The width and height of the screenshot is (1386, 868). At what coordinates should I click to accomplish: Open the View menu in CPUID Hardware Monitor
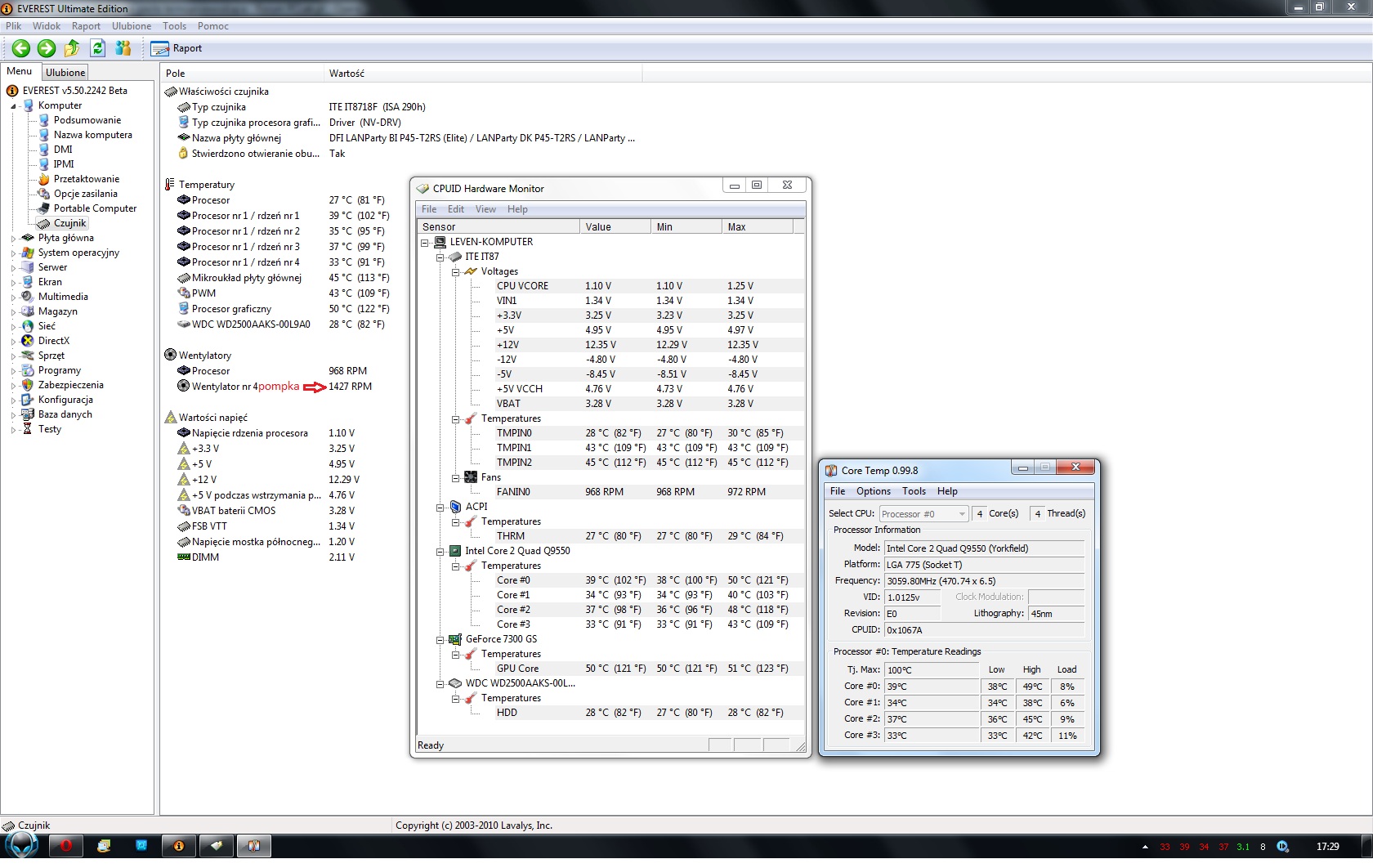click(x=485, y=209)
